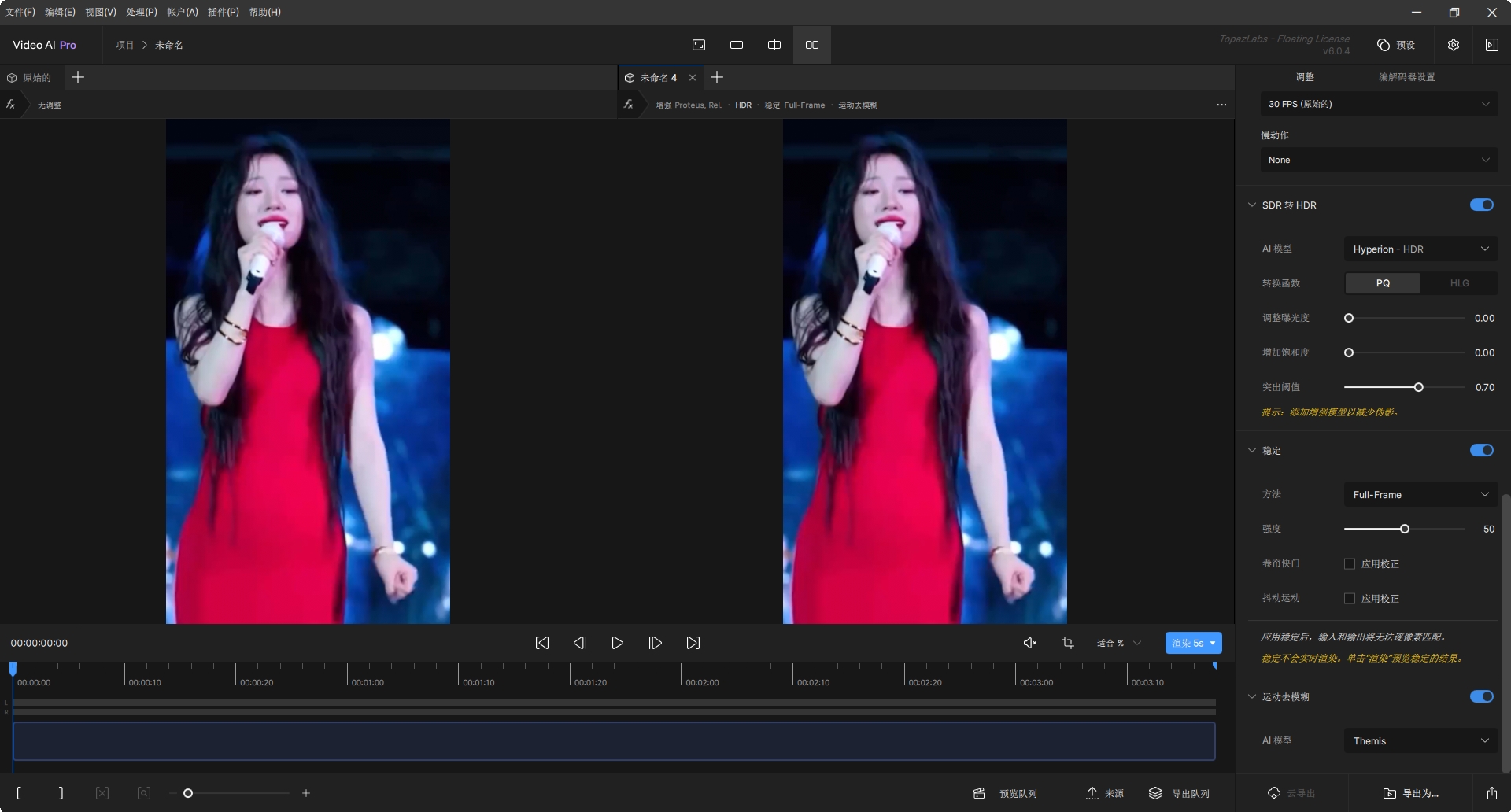Image resolution: width=1511 pixels, height=812 pixels.
Task: Select side-by-side compare layout icon
Action: [x=812, y=45]
